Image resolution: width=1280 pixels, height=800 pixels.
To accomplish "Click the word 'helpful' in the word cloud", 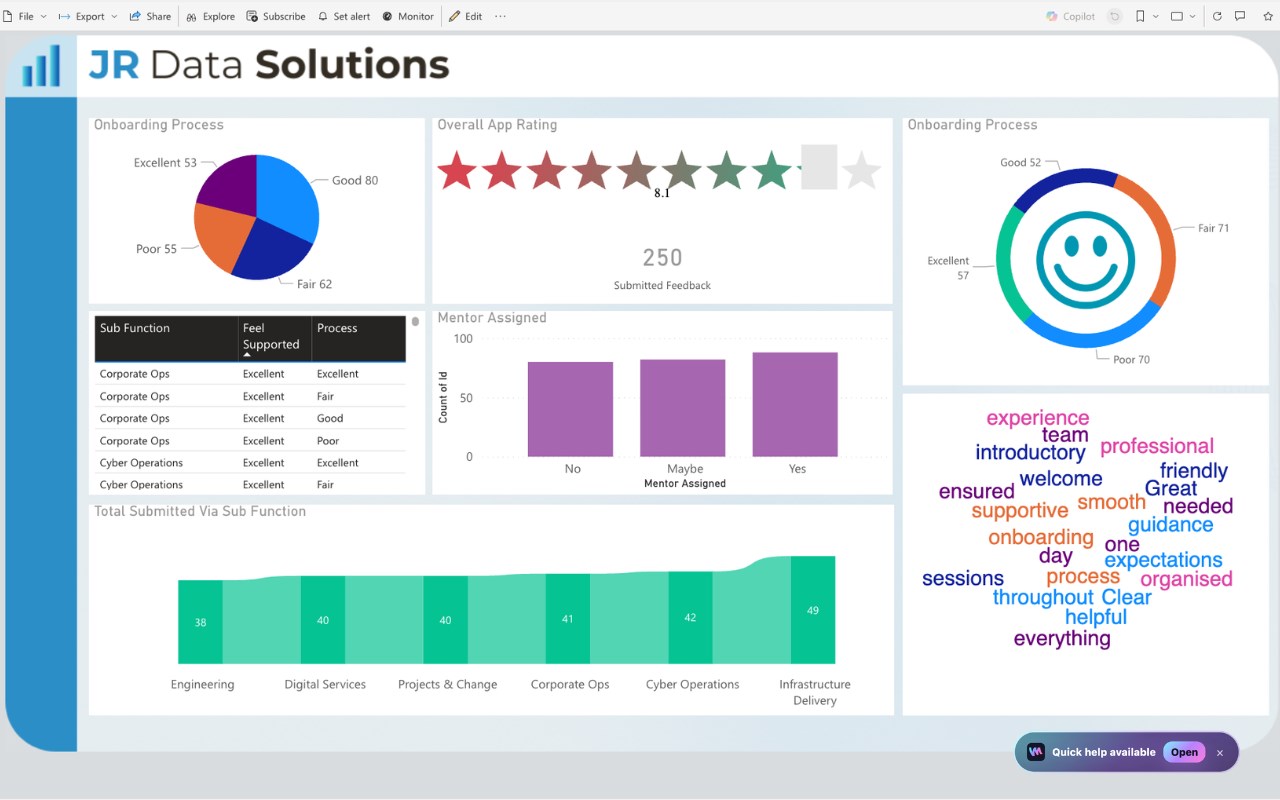I will [x=1096, y=617].
